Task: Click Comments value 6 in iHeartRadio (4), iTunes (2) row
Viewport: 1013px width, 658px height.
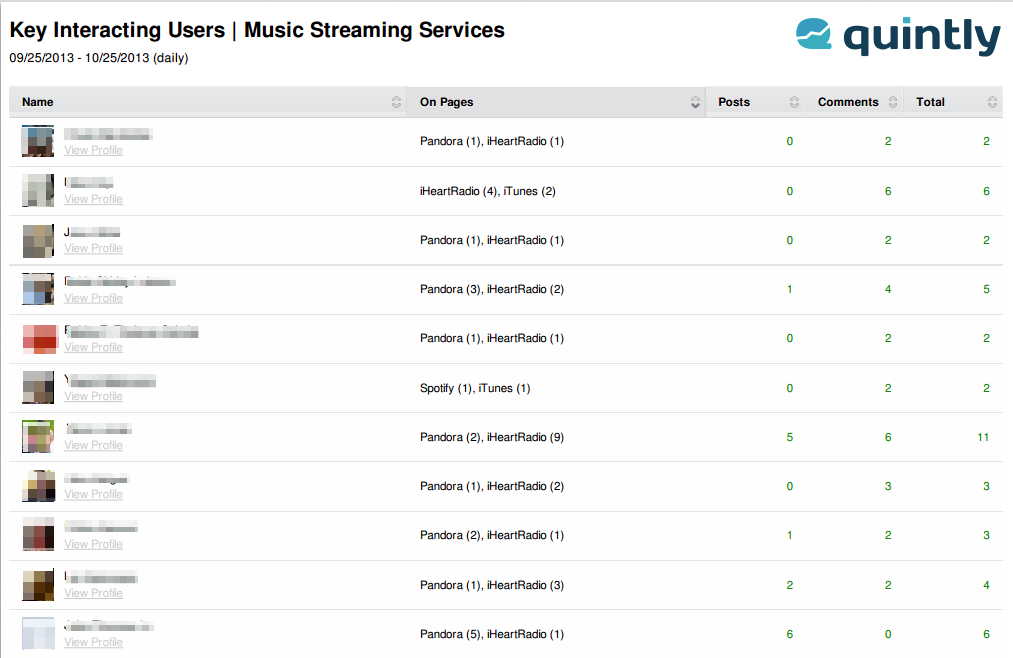Action: pyautogui.click(x=888, y=191)
